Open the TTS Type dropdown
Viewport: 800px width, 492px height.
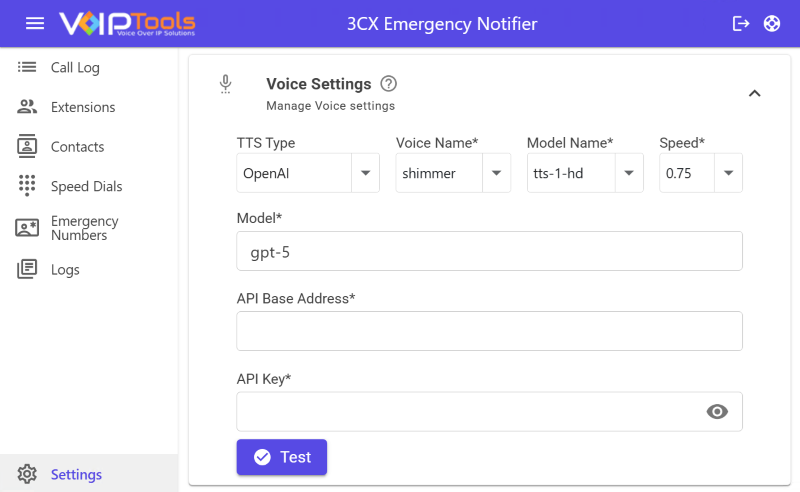pyautogui.click(x=365, y=173)
